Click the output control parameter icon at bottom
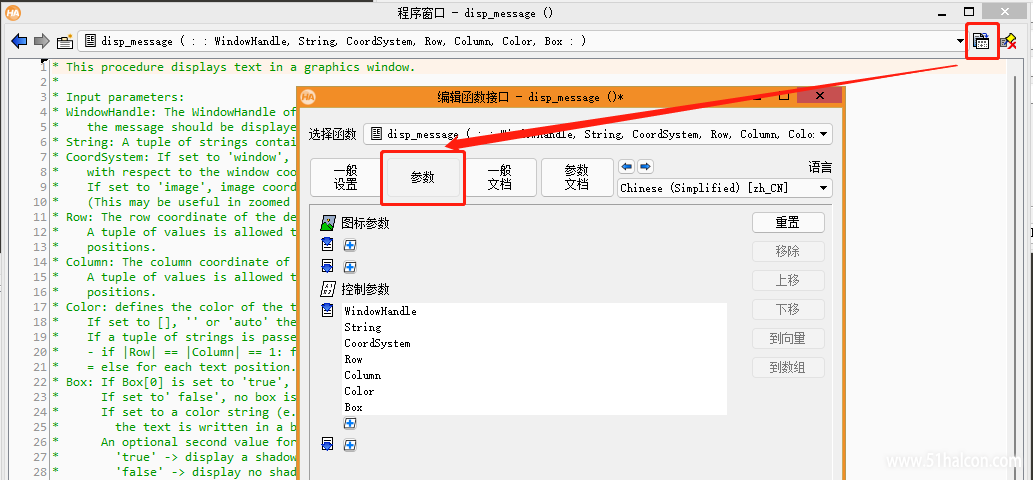The image size is (1033, 480). pos(327,445)
